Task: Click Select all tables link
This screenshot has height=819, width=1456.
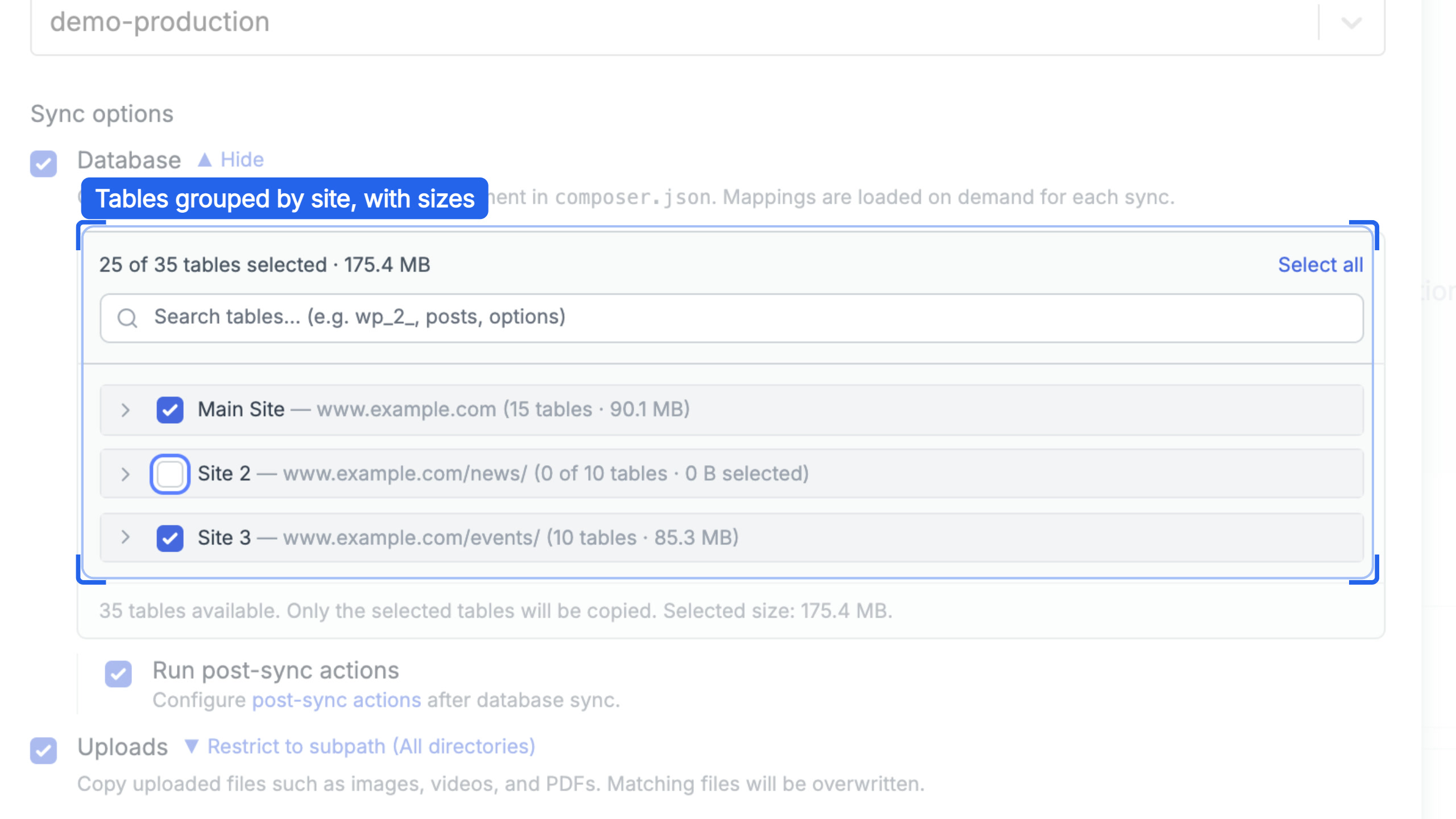Action: (1320, 264)
